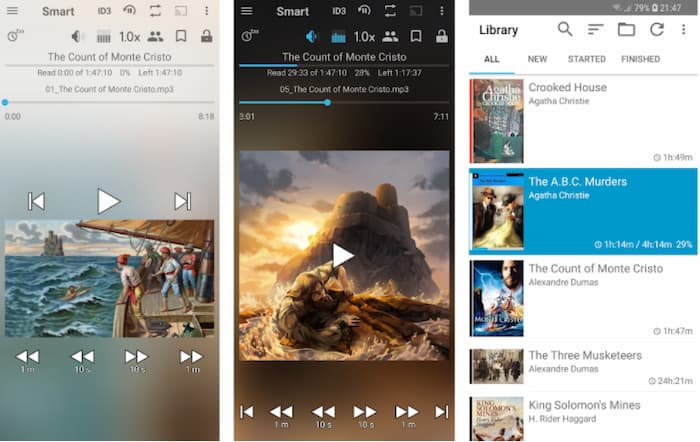Open sleep timer in dark player
Screen dimensions: 700x442
(250, 36)
